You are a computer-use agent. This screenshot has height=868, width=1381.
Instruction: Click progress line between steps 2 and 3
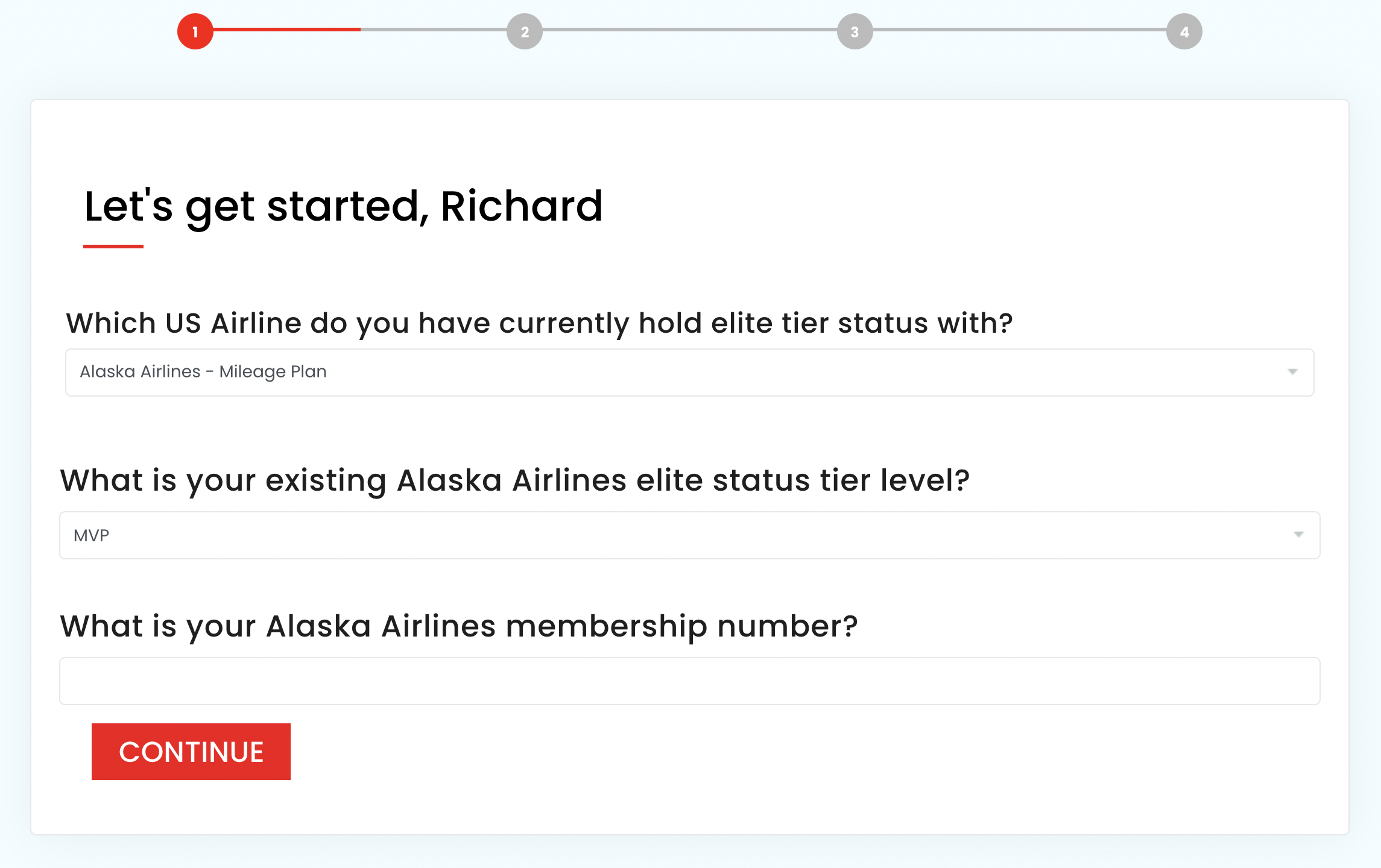[689, 29]
